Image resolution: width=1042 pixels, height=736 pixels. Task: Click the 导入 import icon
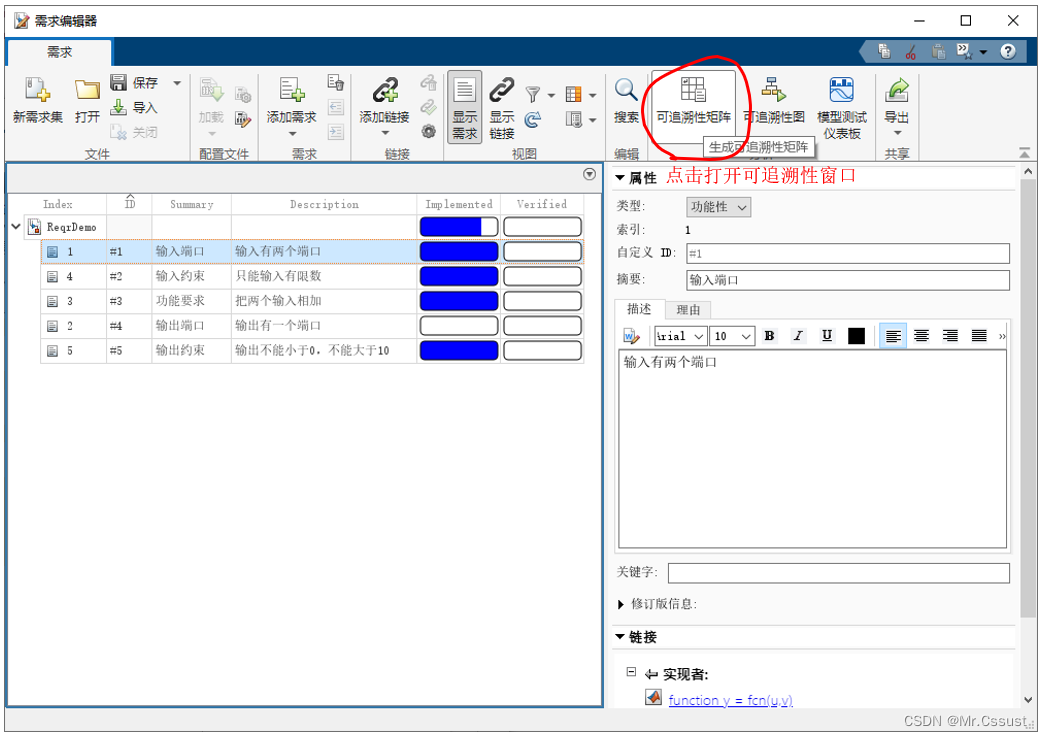(x=119, y=108)
